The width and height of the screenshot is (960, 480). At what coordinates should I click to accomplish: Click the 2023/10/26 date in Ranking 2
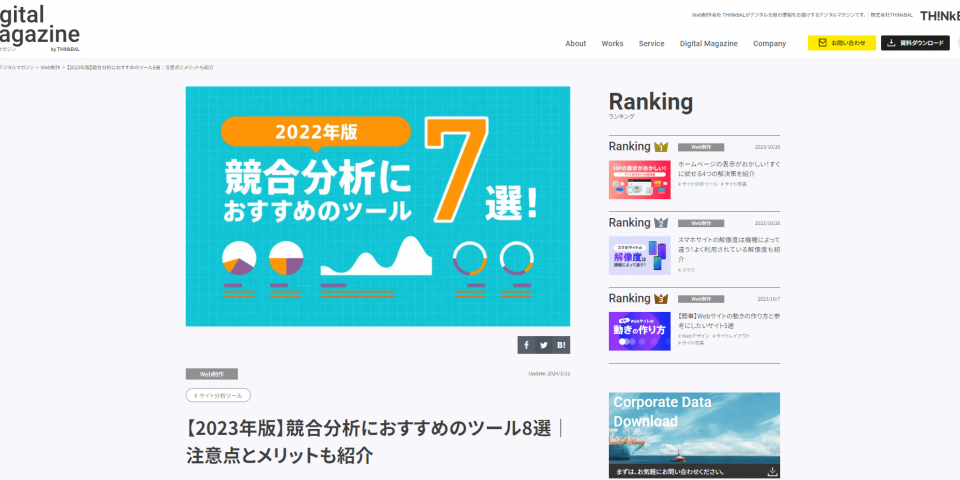(x=767, y=223)
